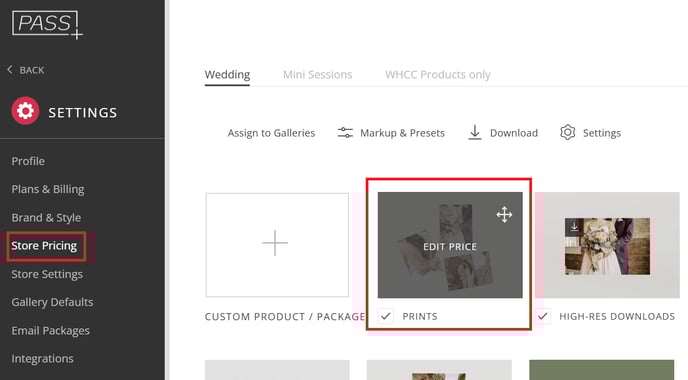Click the HIGH-RES DOWNLOADS label
This screenshot has width=688, height=380.
click(617, 316)
